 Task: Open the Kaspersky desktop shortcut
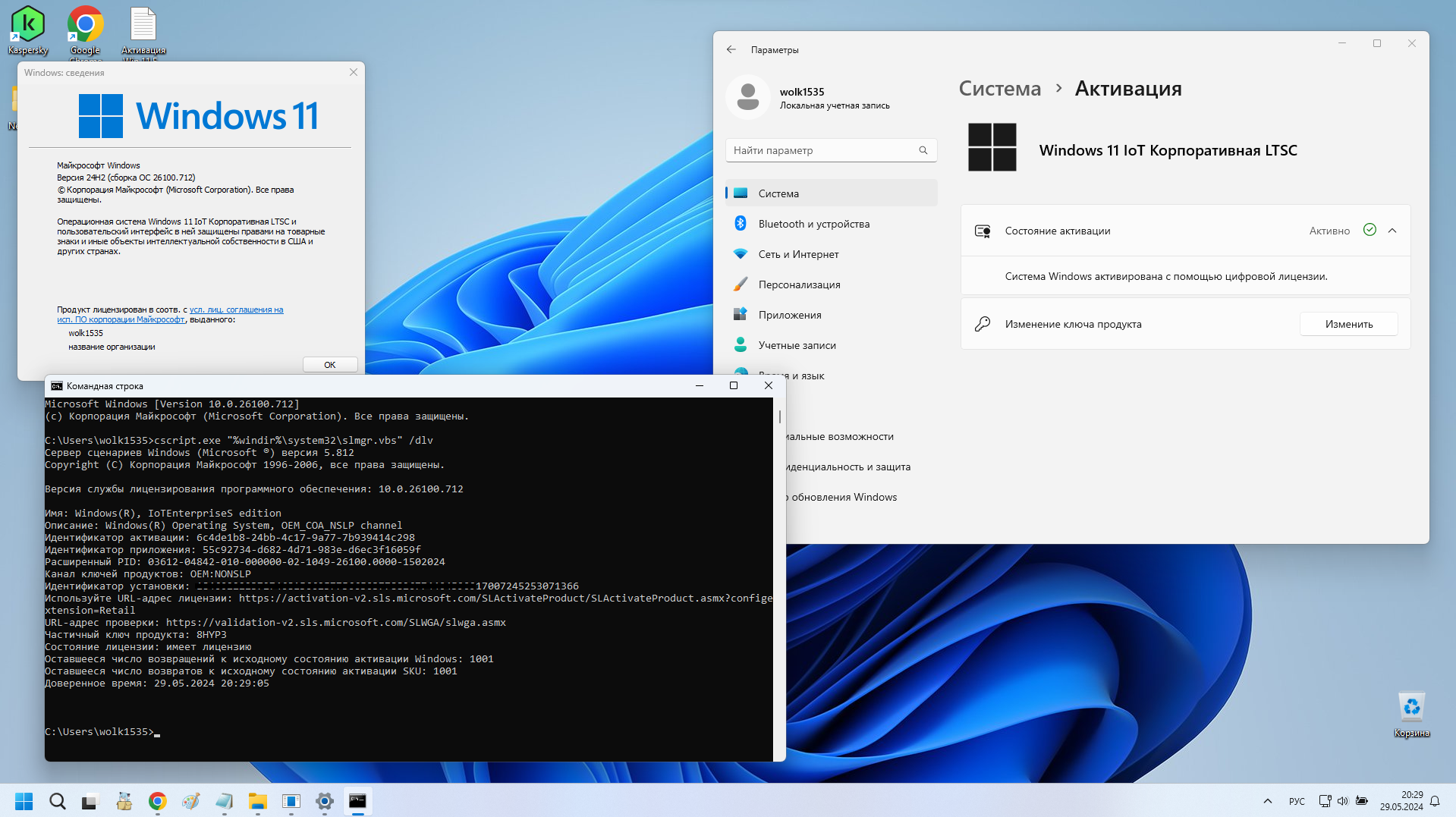coord(28,30)
